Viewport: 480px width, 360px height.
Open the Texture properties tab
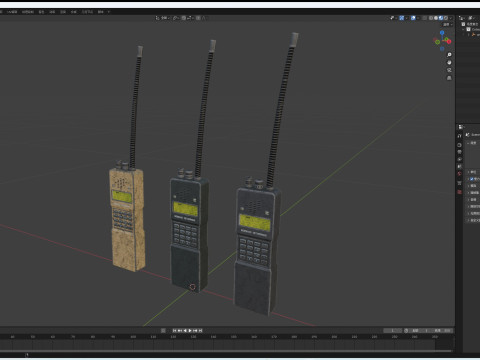click(459, 192)
